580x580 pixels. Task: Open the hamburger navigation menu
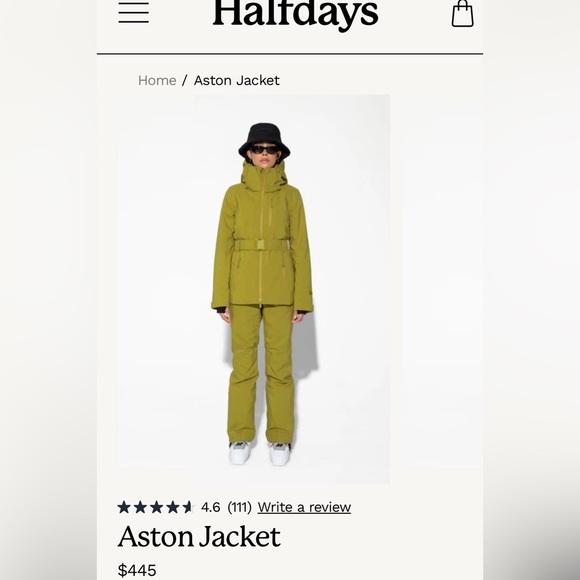[x=134, y=13]
